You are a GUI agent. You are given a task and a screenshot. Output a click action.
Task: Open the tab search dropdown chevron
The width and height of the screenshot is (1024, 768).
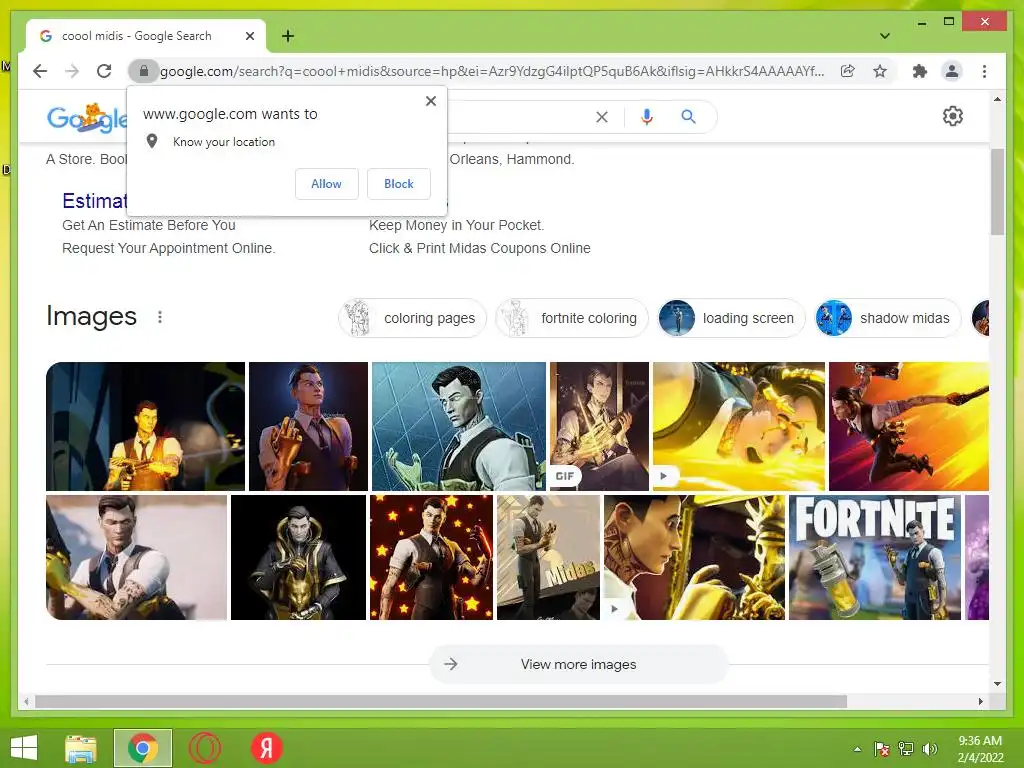pos(884,36)
